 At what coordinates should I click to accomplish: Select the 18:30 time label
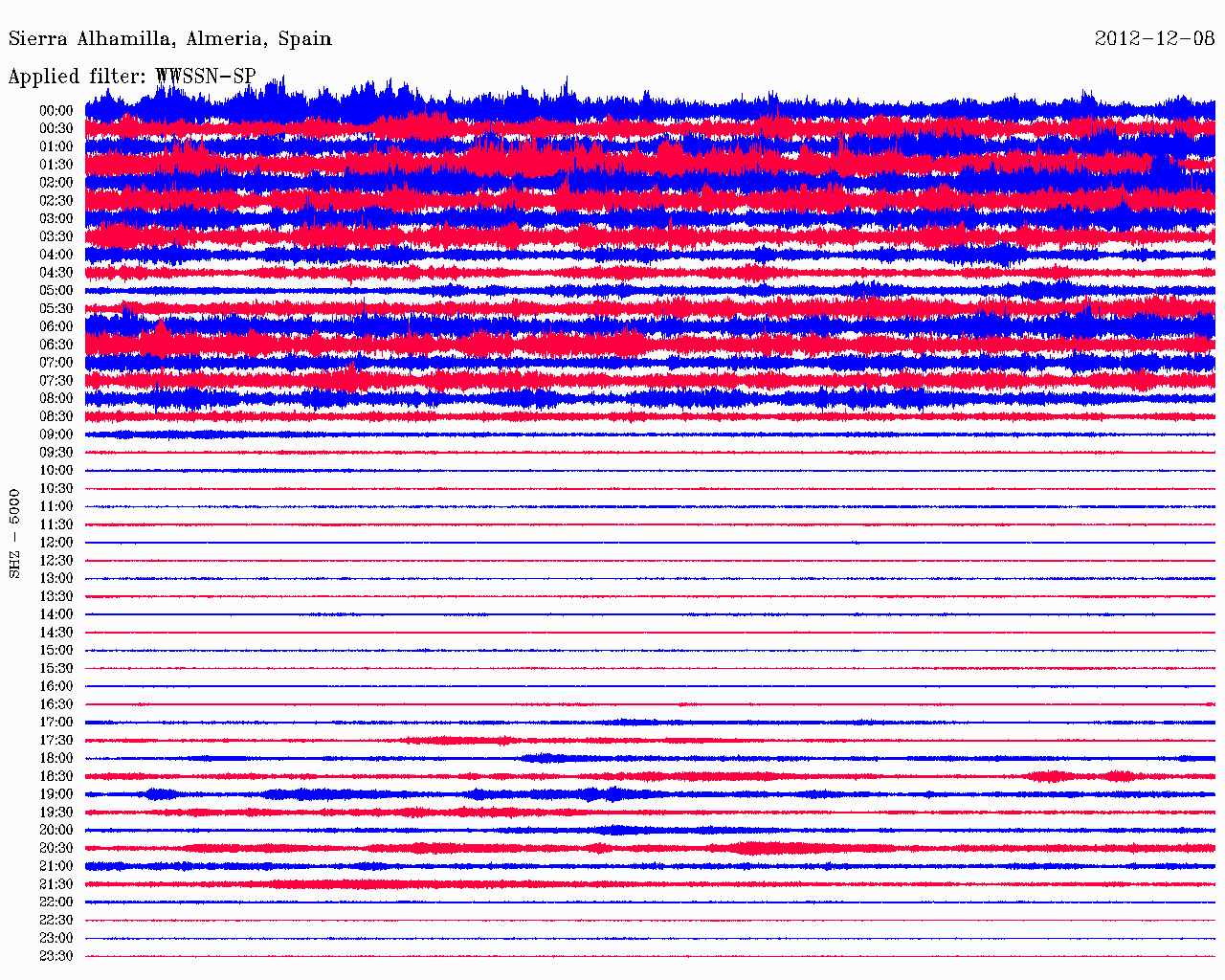tap(56, 777)
